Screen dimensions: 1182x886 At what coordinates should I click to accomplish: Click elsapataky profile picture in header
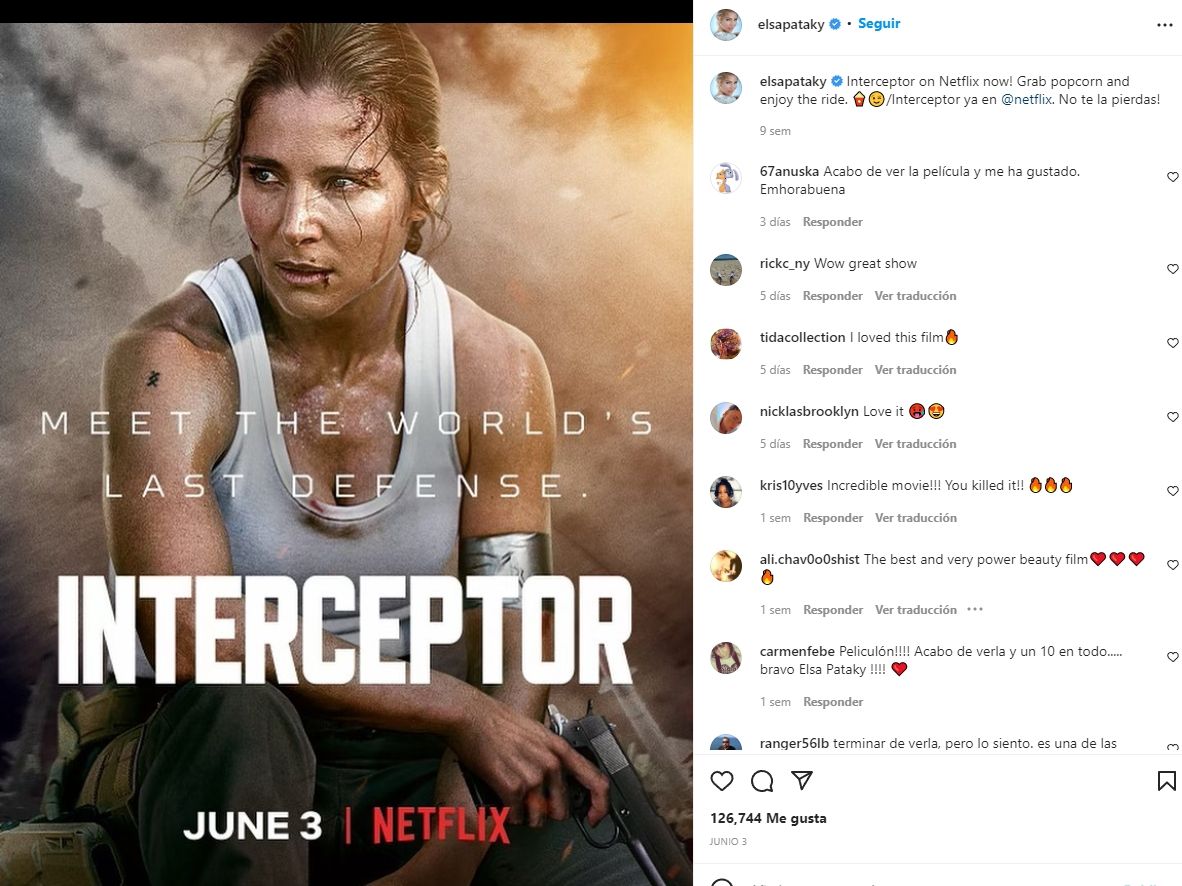pyautogui.click(x=726, y=25)
